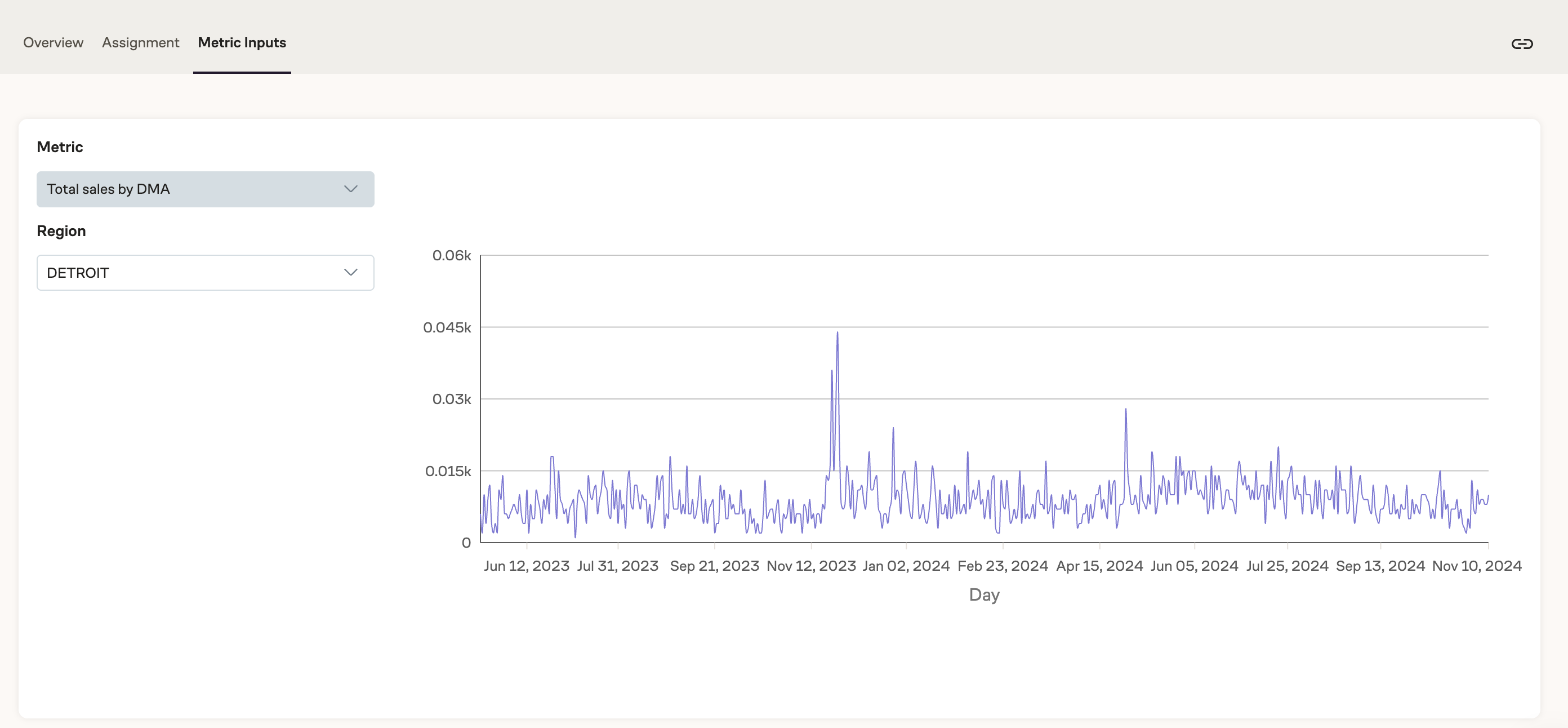
Task: Switch to the Assignment tab
Action: [140, 43]
